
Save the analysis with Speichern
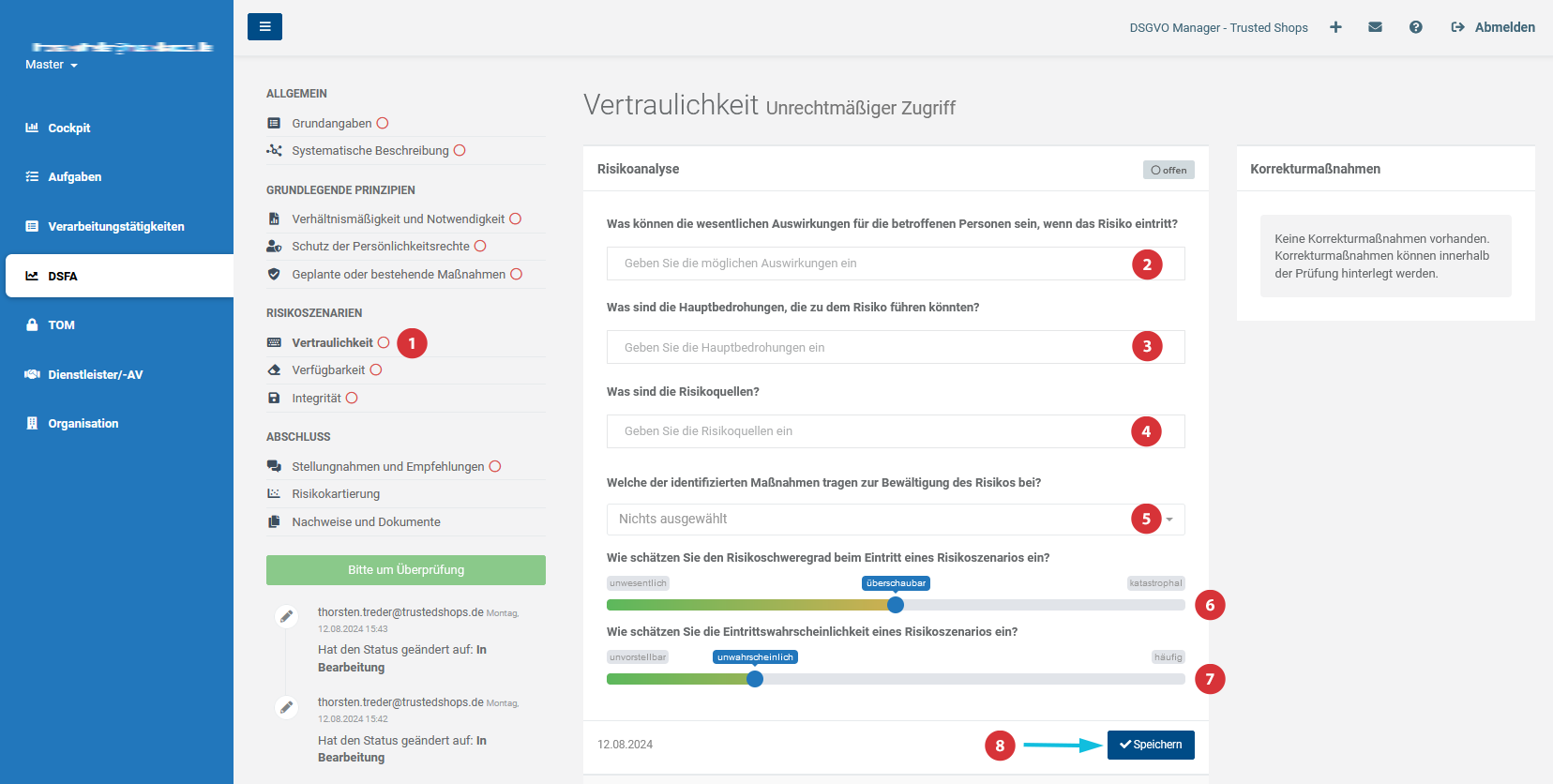(x=1151, y=745)
